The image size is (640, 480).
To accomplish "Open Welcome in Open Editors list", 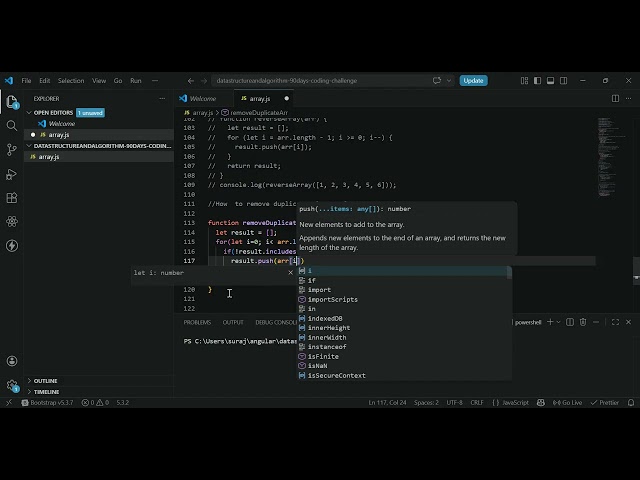I will (99, 124).
